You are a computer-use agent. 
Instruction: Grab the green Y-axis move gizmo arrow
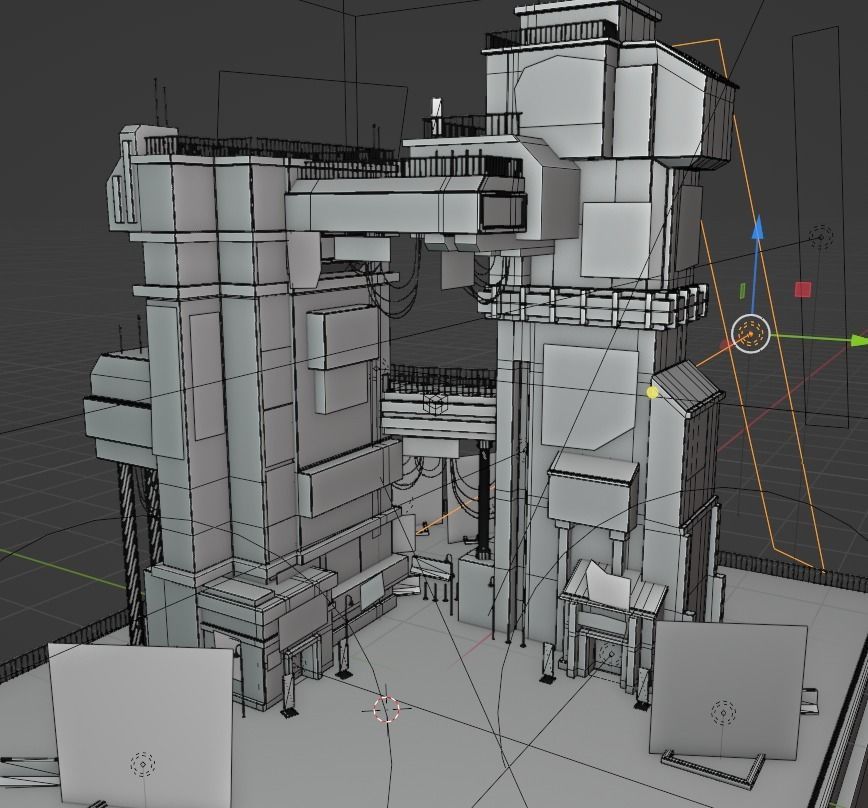point(859,340)
